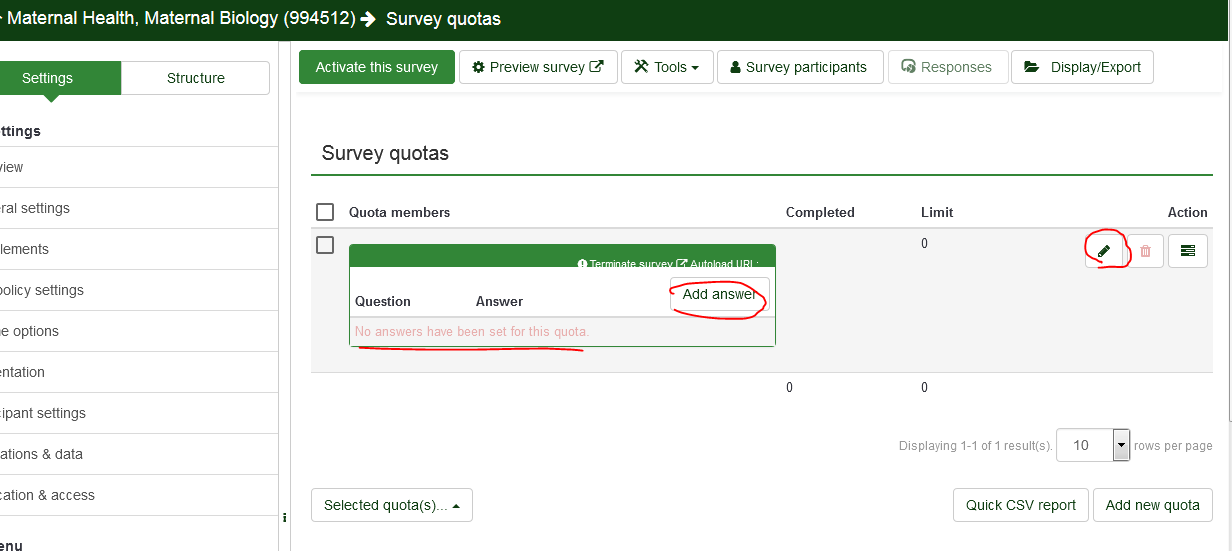
Task: Check the select-all quotas checkbox
Action: 325,212
